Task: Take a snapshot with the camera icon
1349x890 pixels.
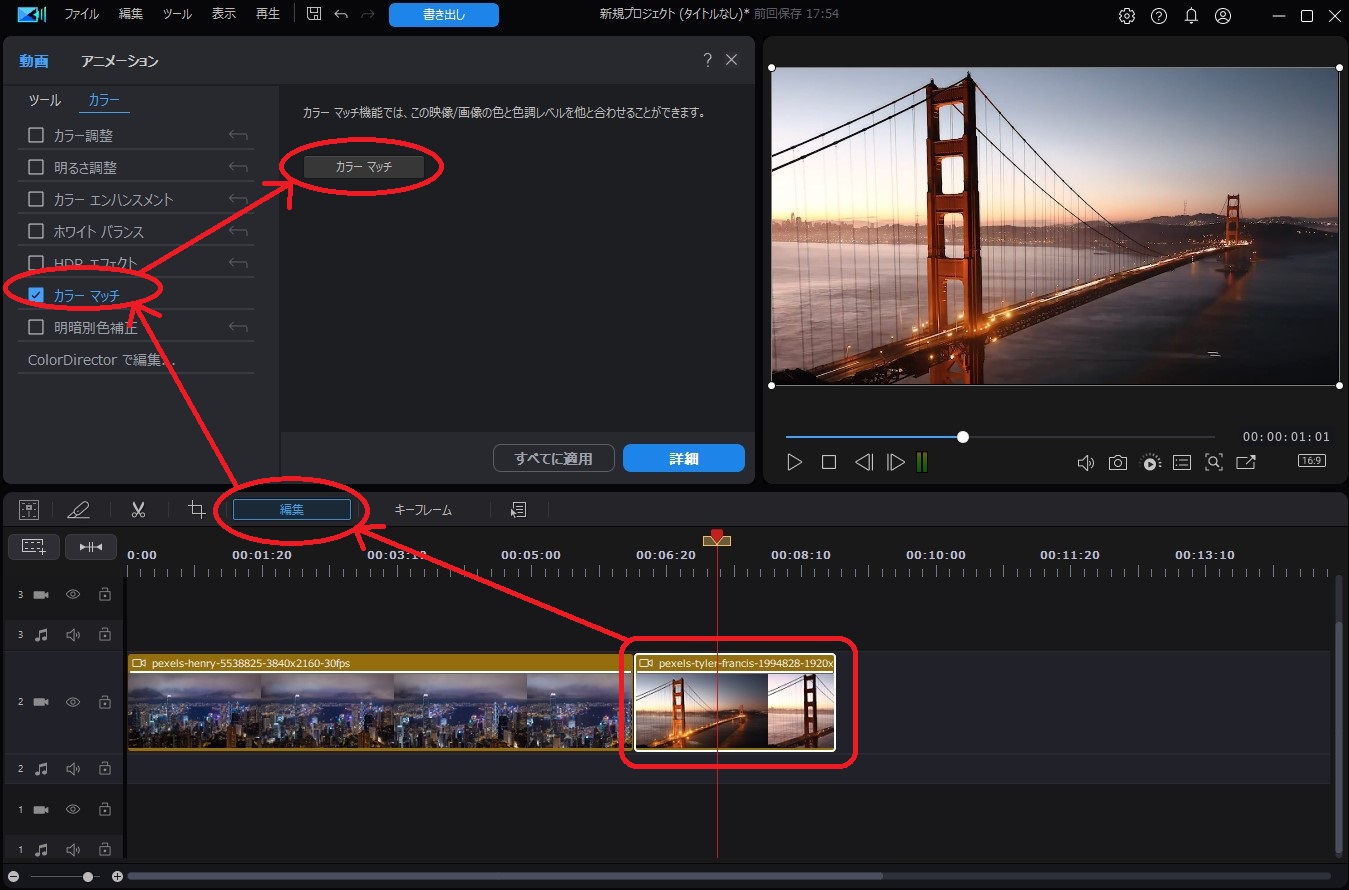Action: pos(1117,462)
